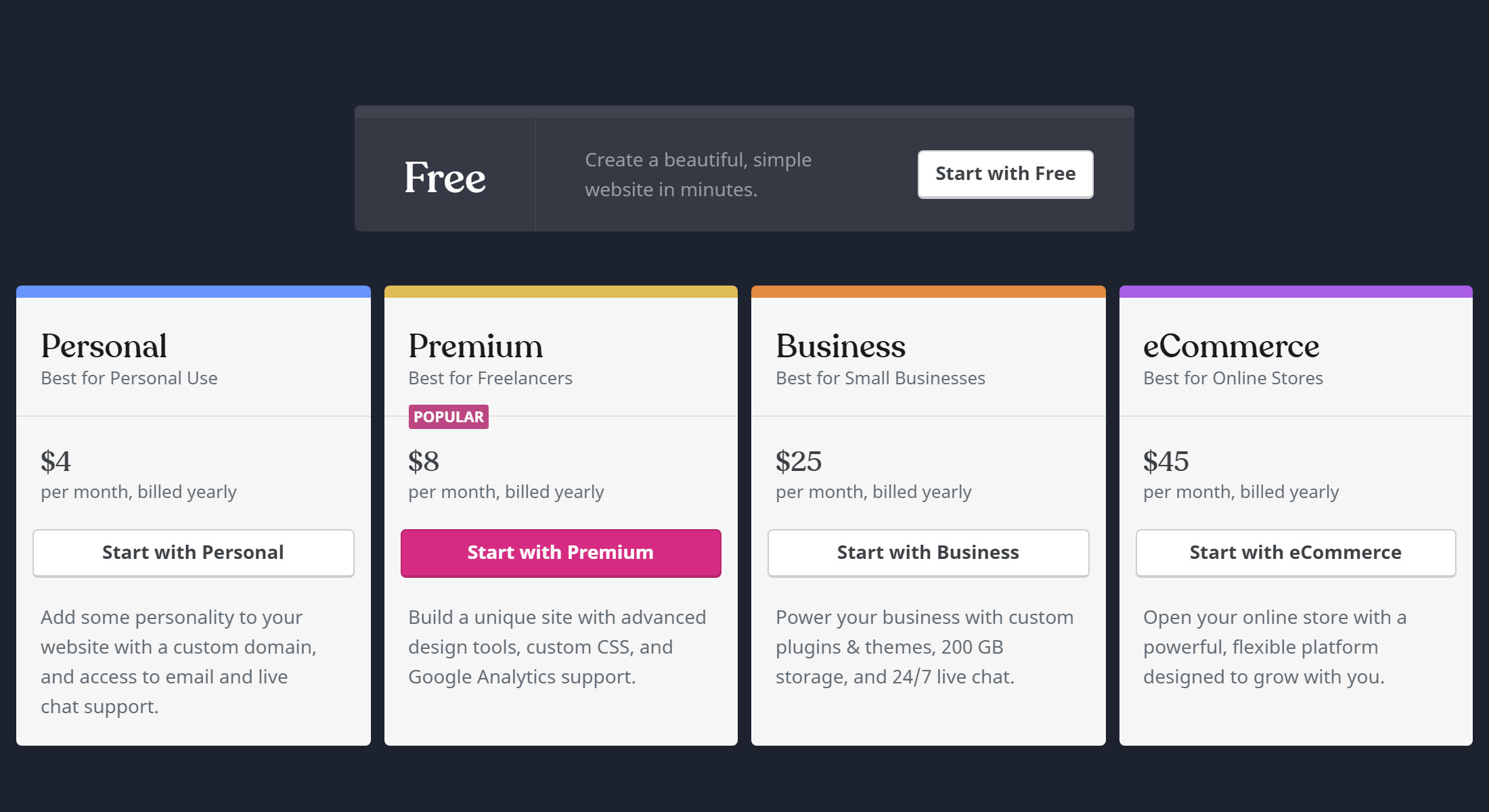Select the Business plan title

tap(840, 346)
